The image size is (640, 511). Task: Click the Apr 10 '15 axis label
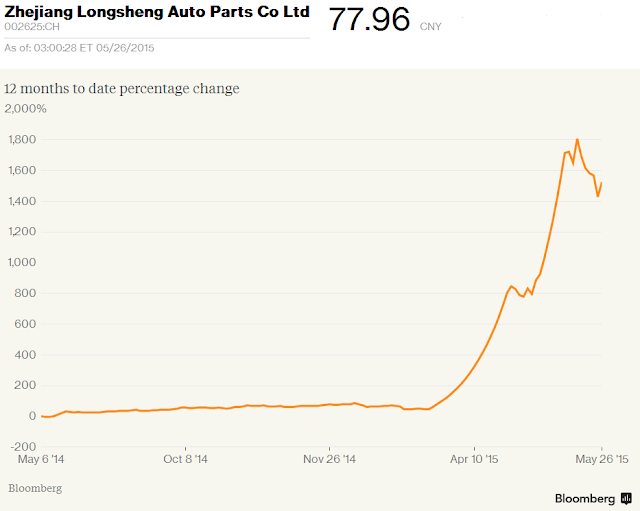pos(474,459)
